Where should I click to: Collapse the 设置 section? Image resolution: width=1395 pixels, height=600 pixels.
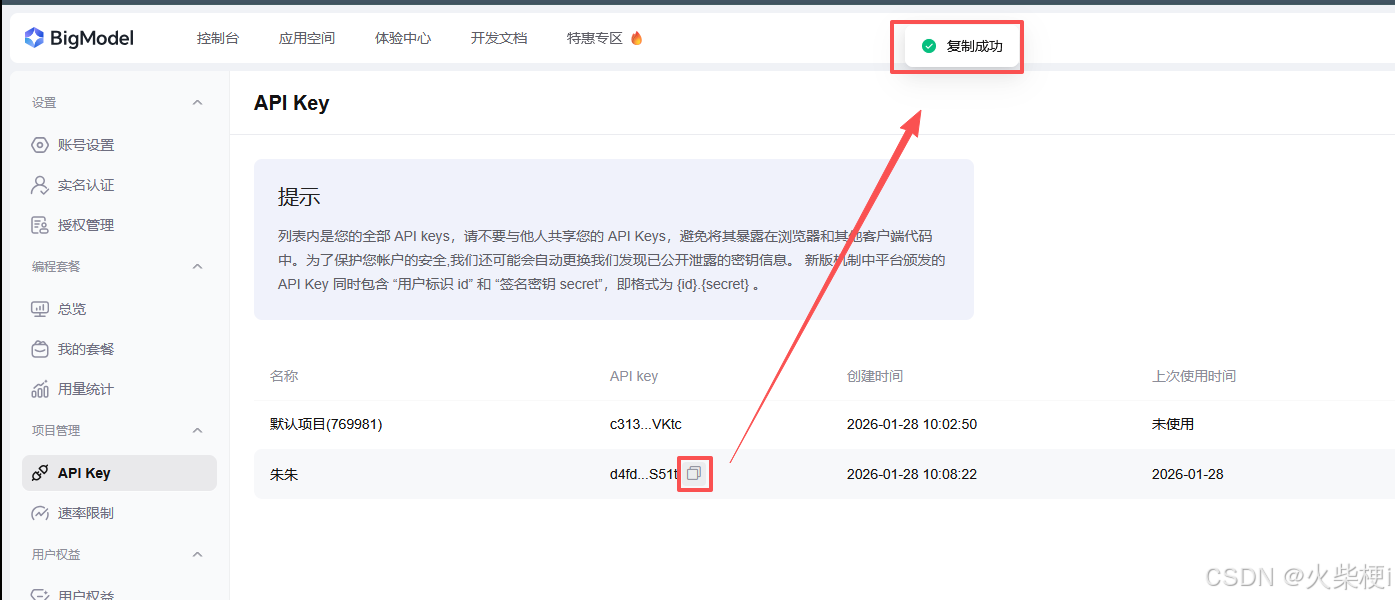(197, 102)
